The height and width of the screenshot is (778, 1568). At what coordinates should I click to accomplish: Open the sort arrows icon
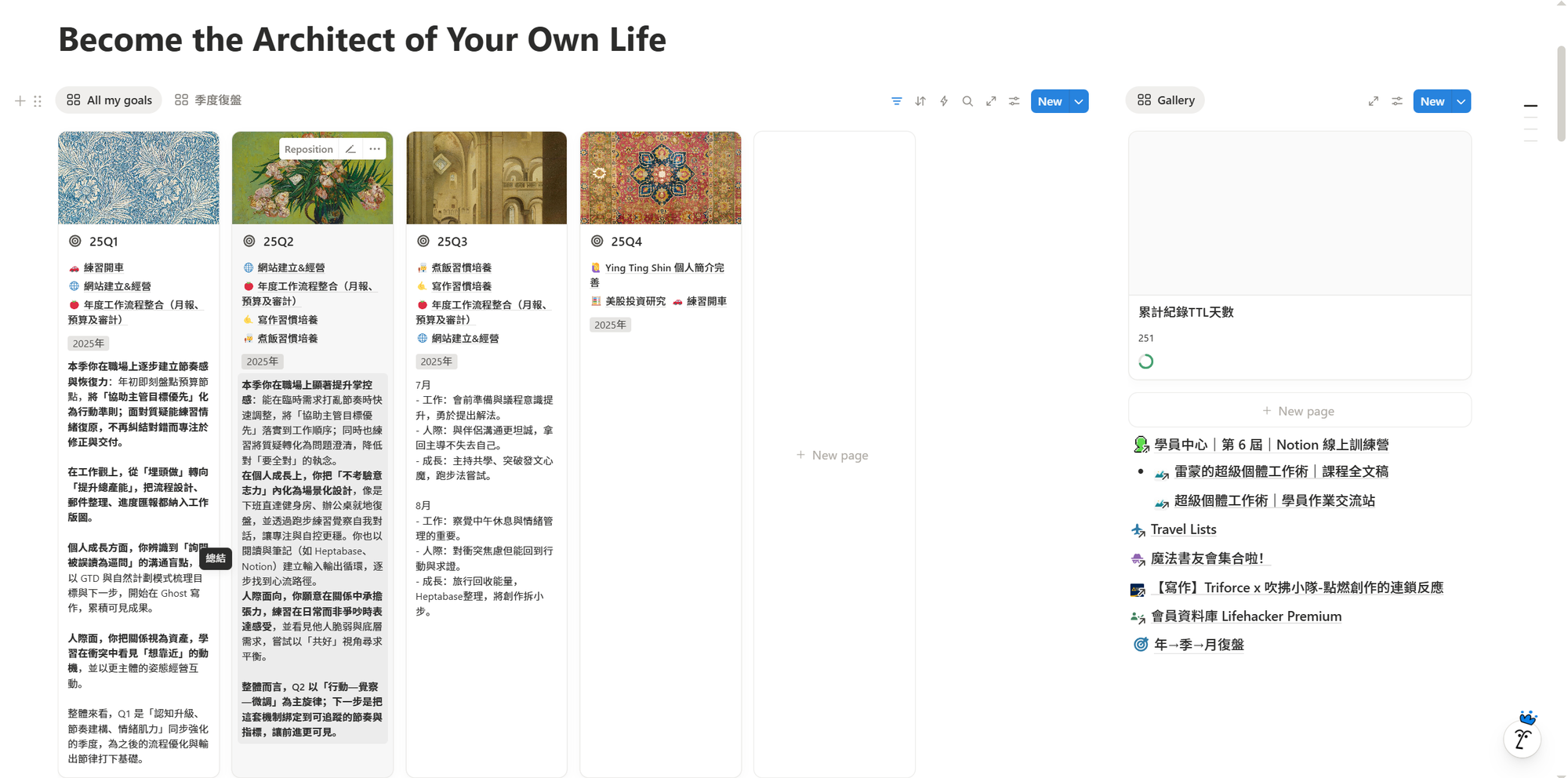tap(920, 101)
